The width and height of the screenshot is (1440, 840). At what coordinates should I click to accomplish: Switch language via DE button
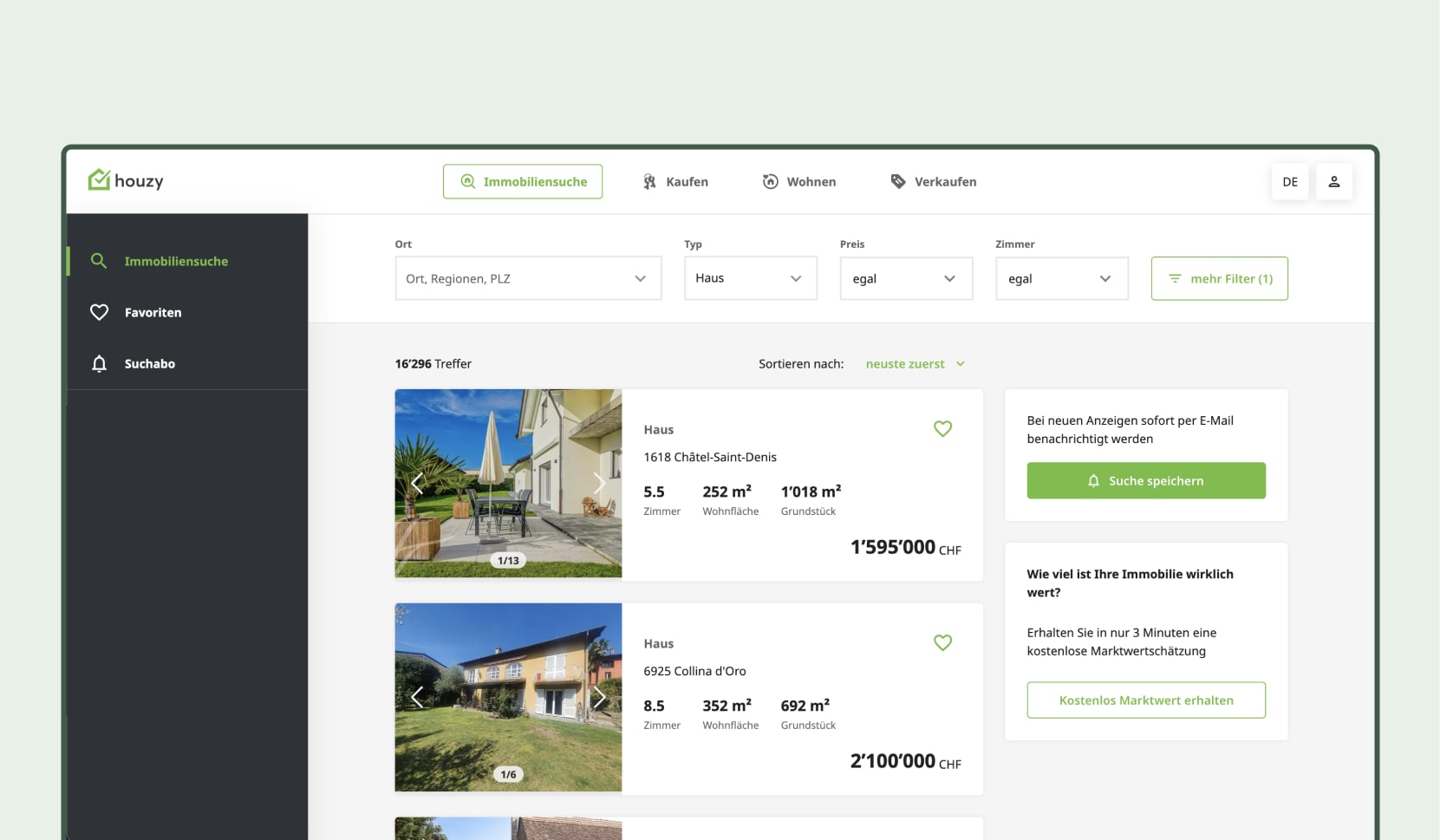click(x=1290, y=182)
